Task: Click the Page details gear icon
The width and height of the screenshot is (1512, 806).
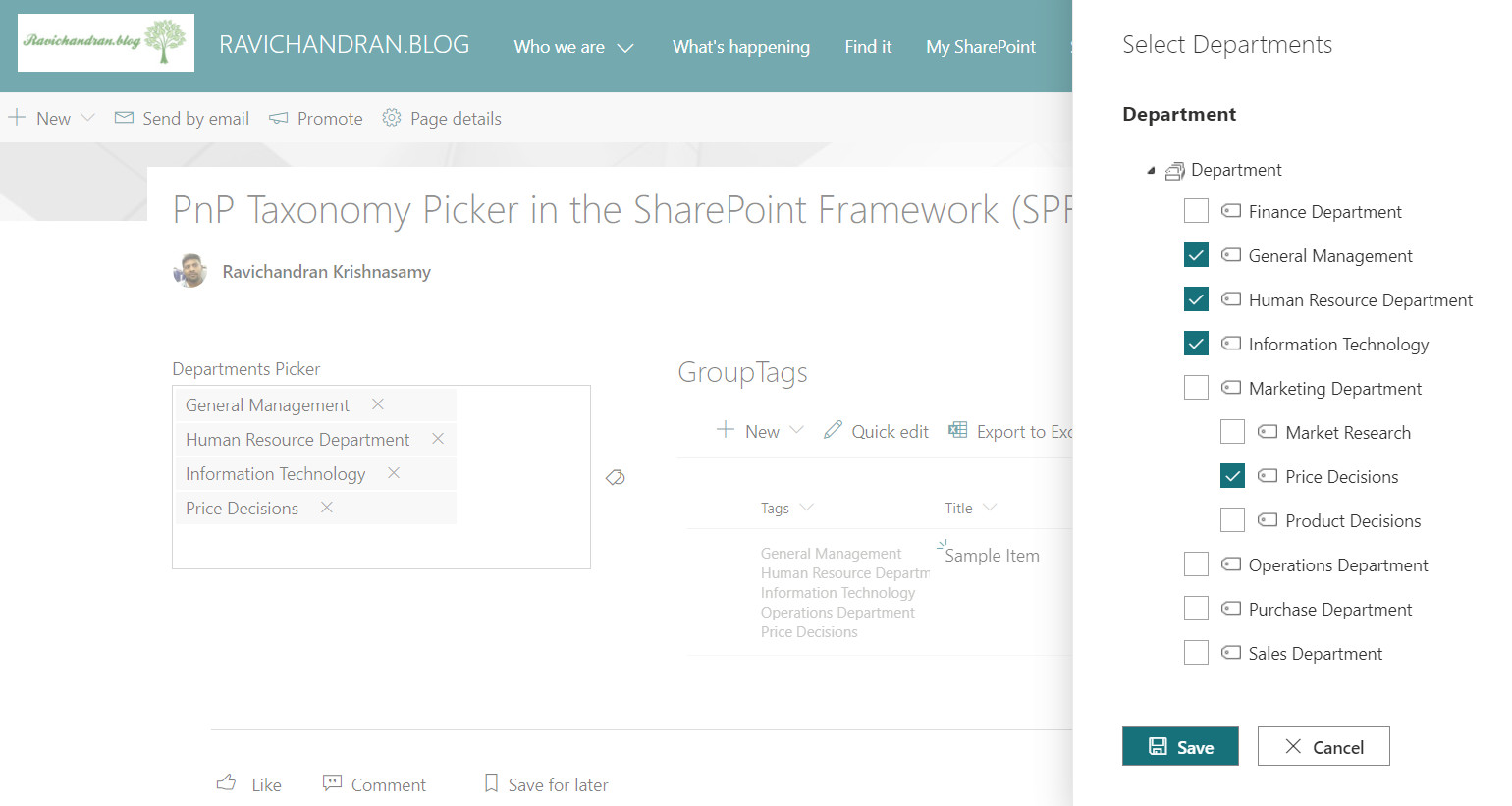Action: click(x=392, y=118)
